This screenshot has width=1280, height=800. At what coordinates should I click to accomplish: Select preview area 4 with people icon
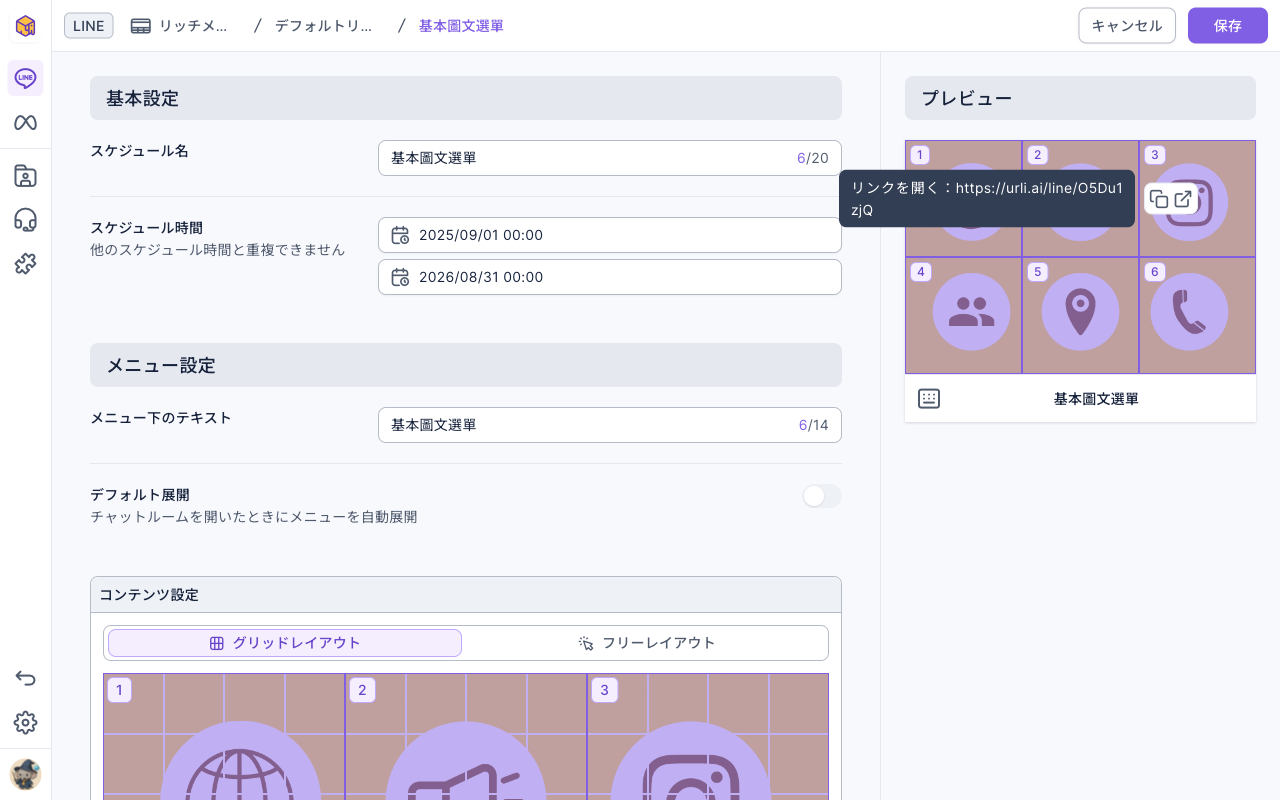963,315
